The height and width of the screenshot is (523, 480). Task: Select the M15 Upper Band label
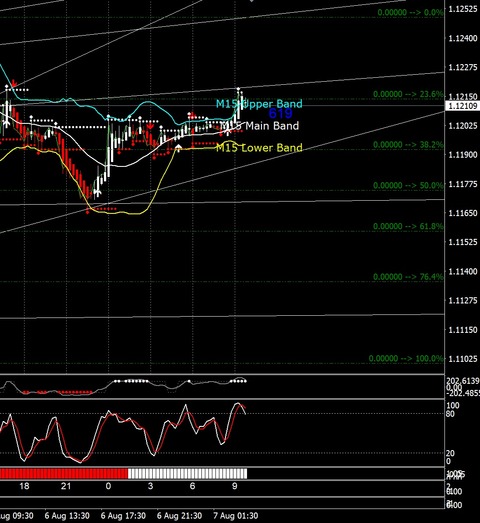click(259, 104)
